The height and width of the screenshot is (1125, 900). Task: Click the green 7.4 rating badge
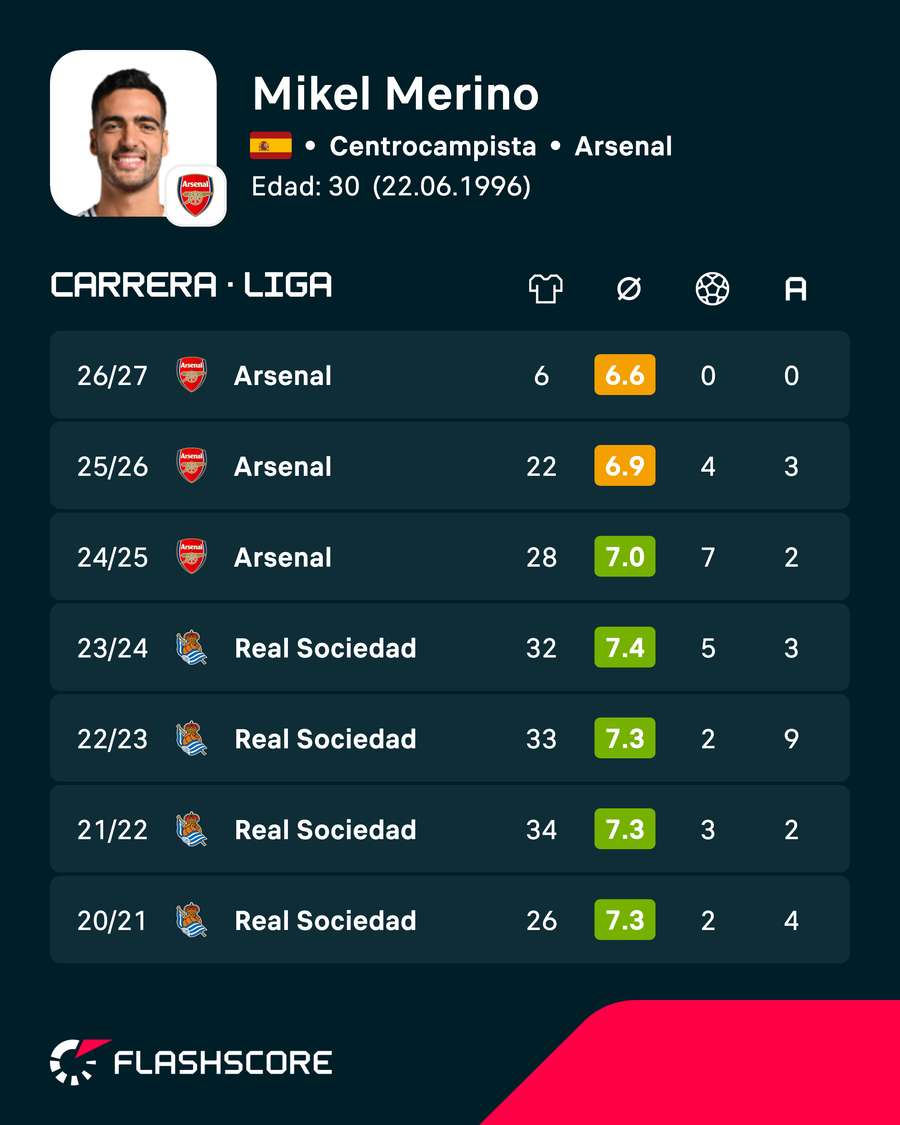pyautogui.click(x=624, y=647)
